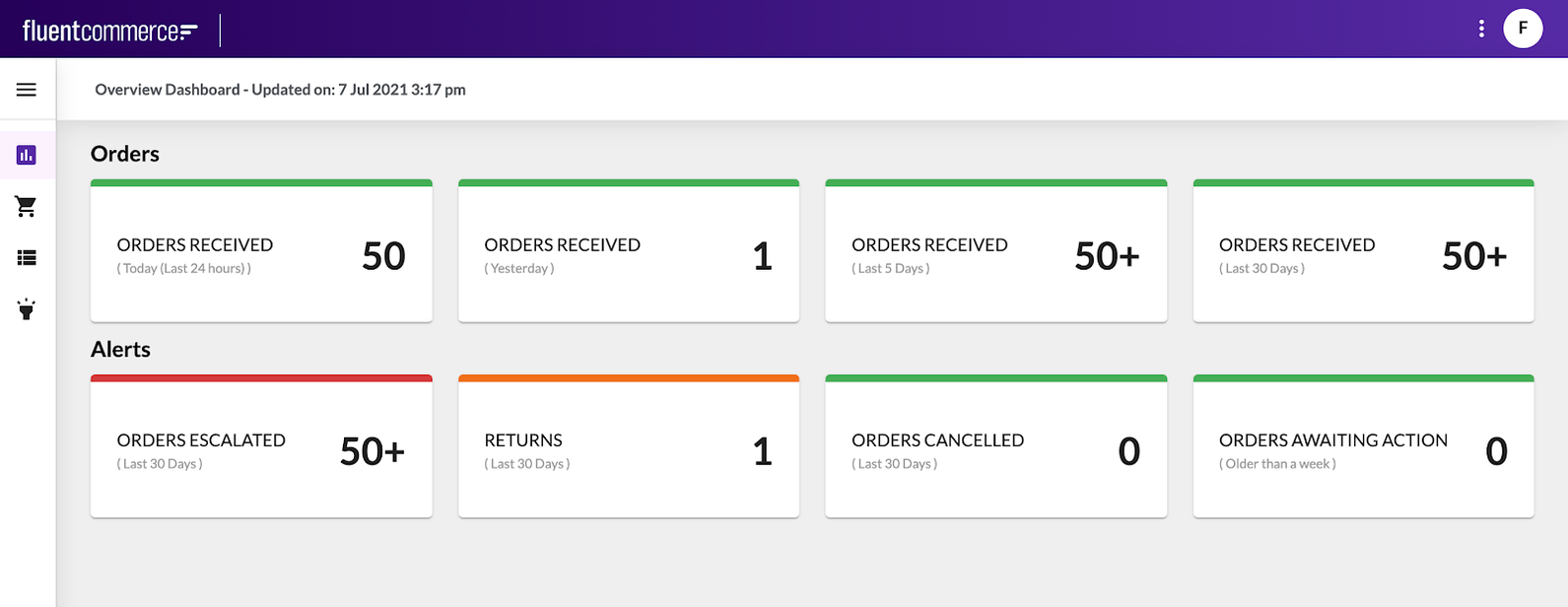Open Orders Received Today card
This screenshot has height=607, width=1568.
pyautogui.click(x=261, y=255)
